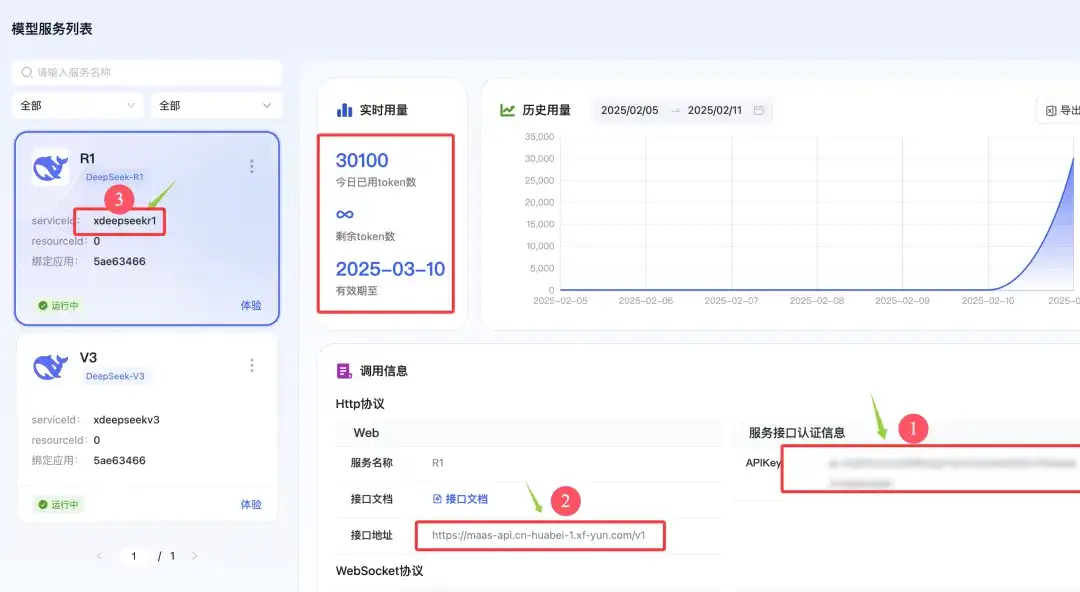The height and width of the screenshot is (592, 1080).
Task: Go to previous page arrow
Action: click(x=100, y=556)
